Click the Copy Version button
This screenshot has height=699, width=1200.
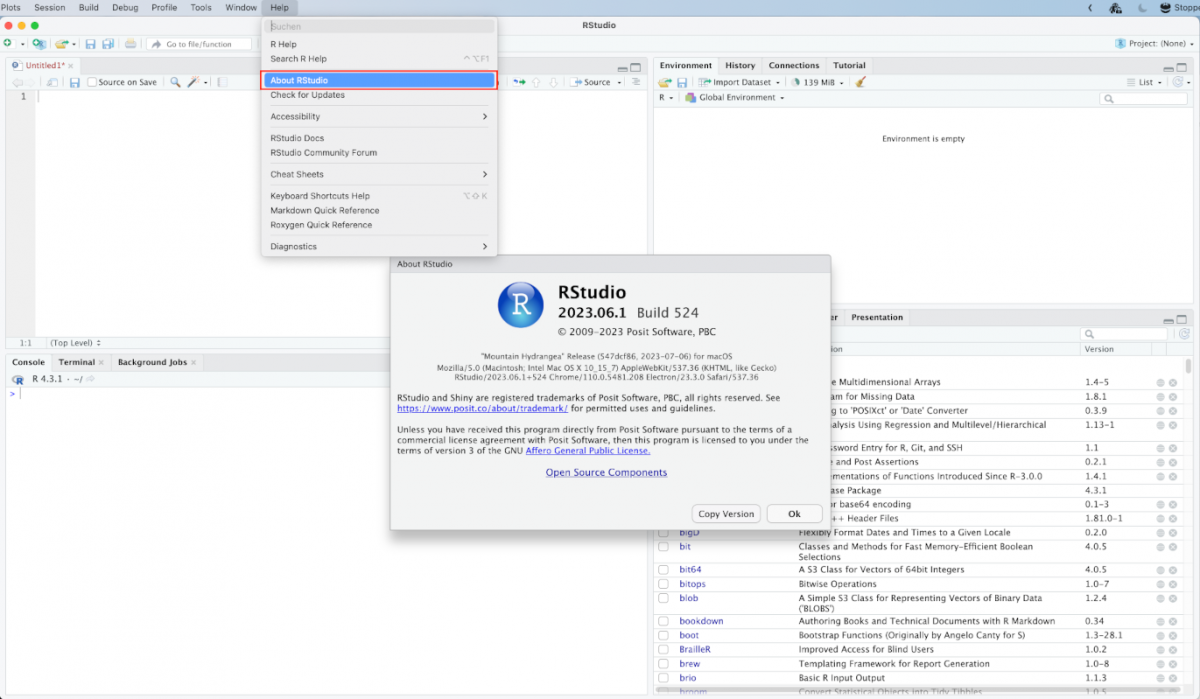pyautogui.click(x=725, y=513)
